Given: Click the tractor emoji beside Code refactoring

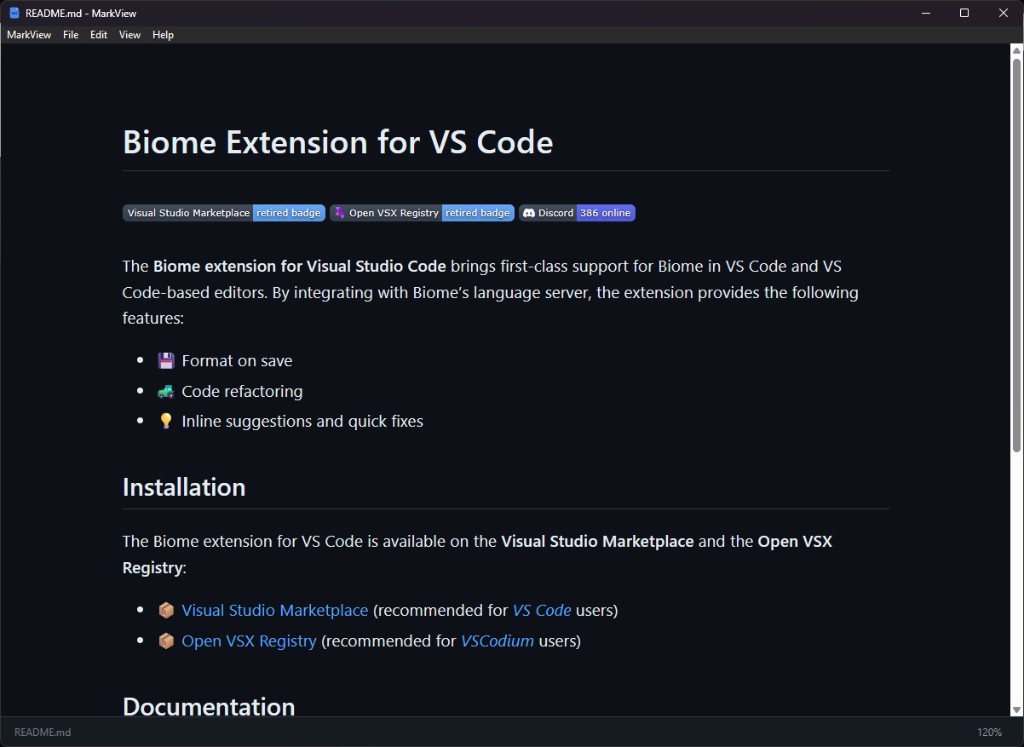Looking at the screenshot, I should click(166, 391).
